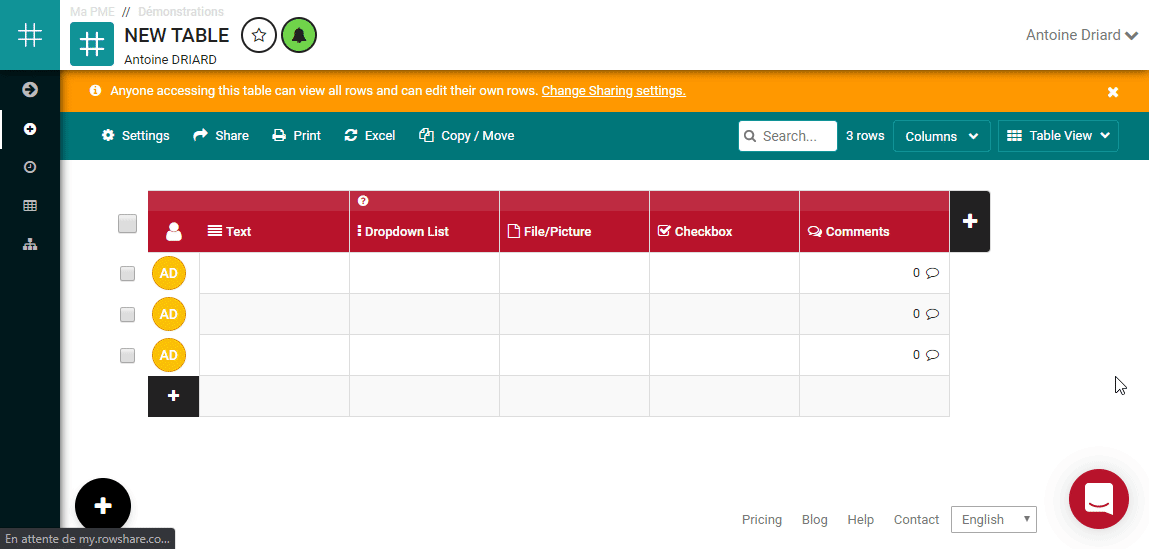1149x549 pixels.
Task: Open the Antoine Driard user menu
Action: (1082, 35)
